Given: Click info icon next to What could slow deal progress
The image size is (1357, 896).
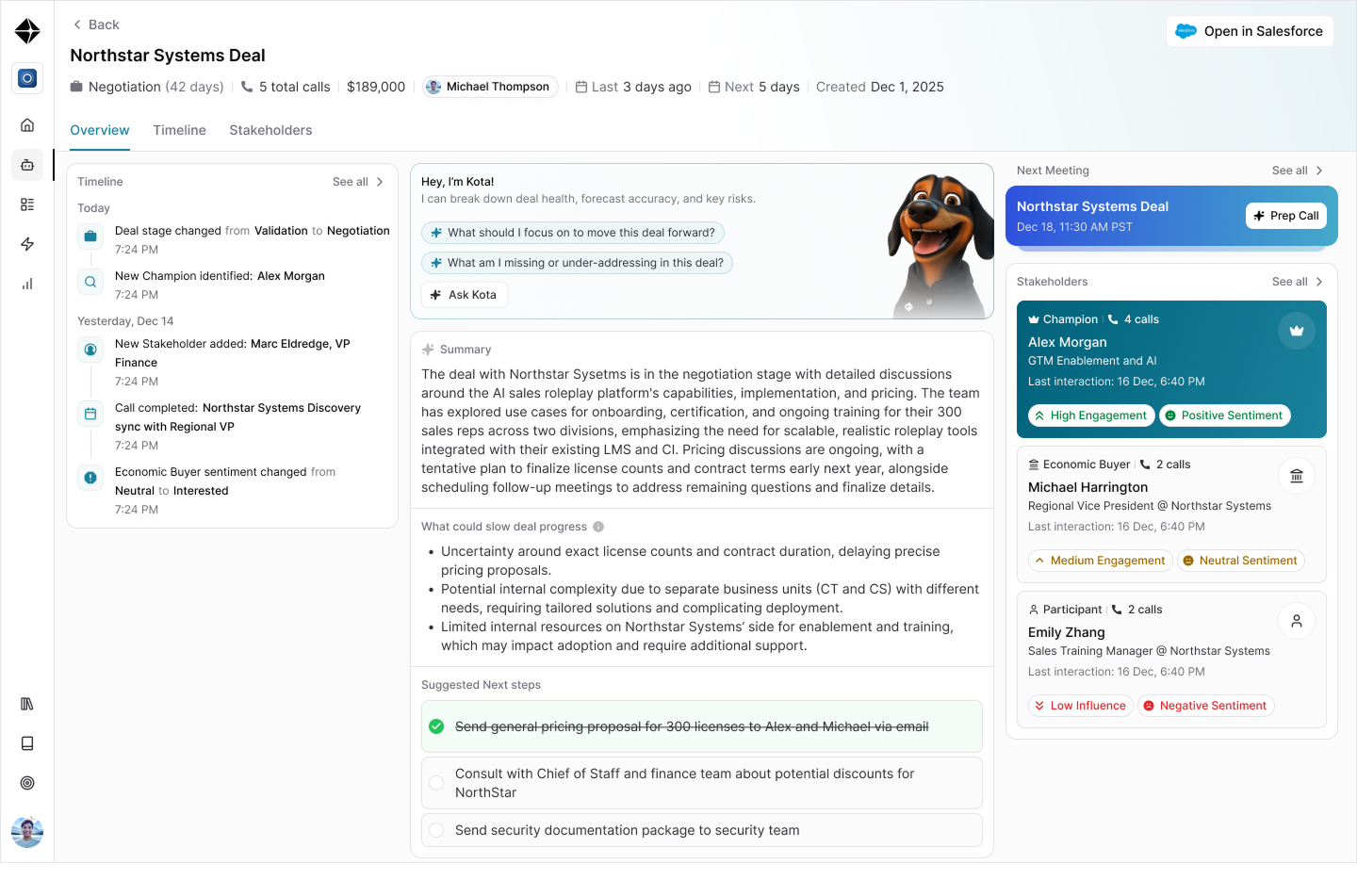Looking at the screenshot, I should pyautogui.click(x=598, y=527).
